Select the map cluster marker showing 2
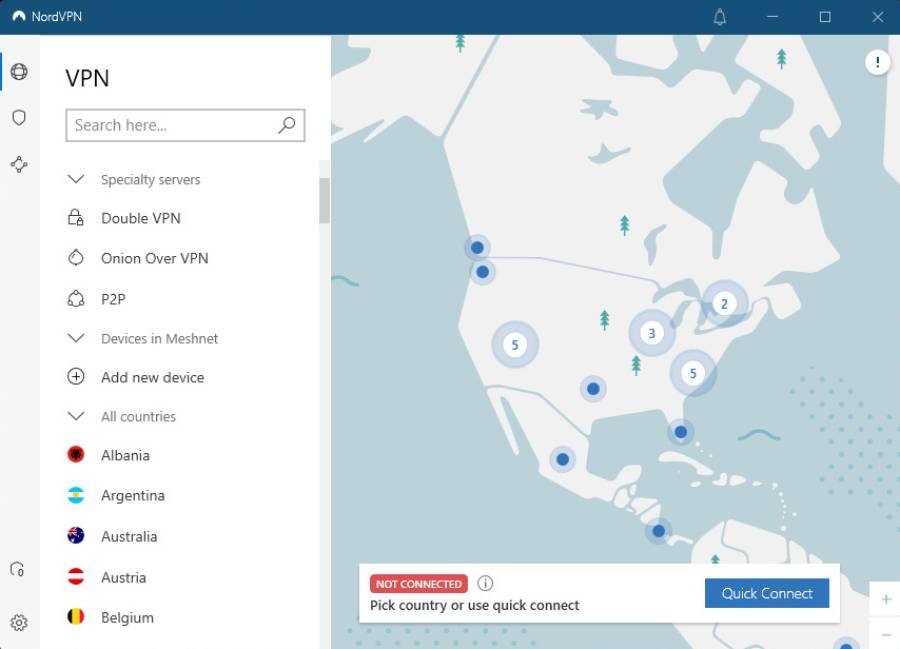Screen dimensions: 900x649 [724, 304]
